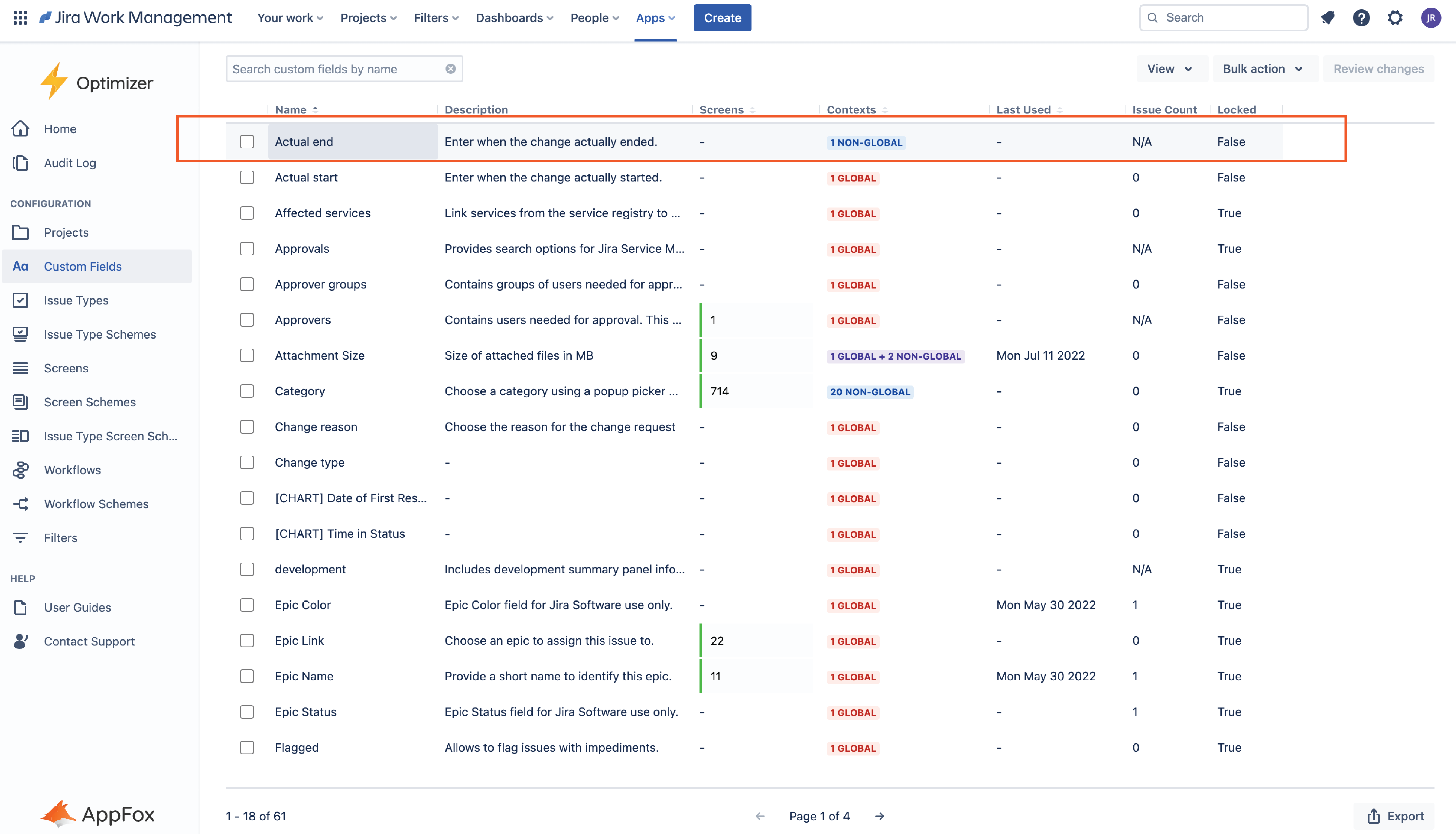Viewport: 1456px width, 834px height.
Task: Check the Actual end row checkbox
Action: 247,142
